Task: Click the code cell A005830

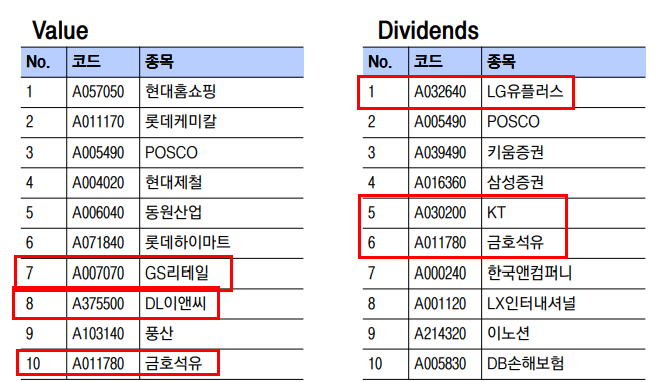Action: (440, 364)
